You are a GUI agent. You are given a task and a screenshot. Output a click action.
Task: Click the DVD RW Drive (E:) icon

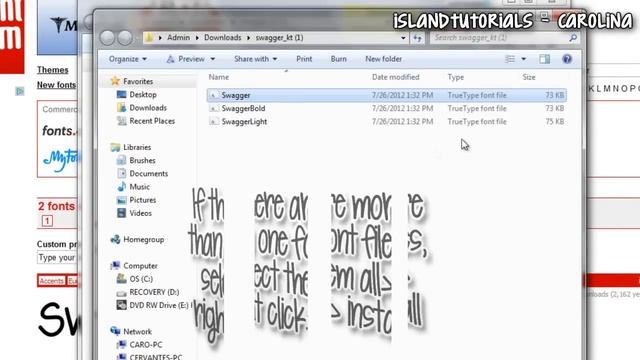[121, 305]
